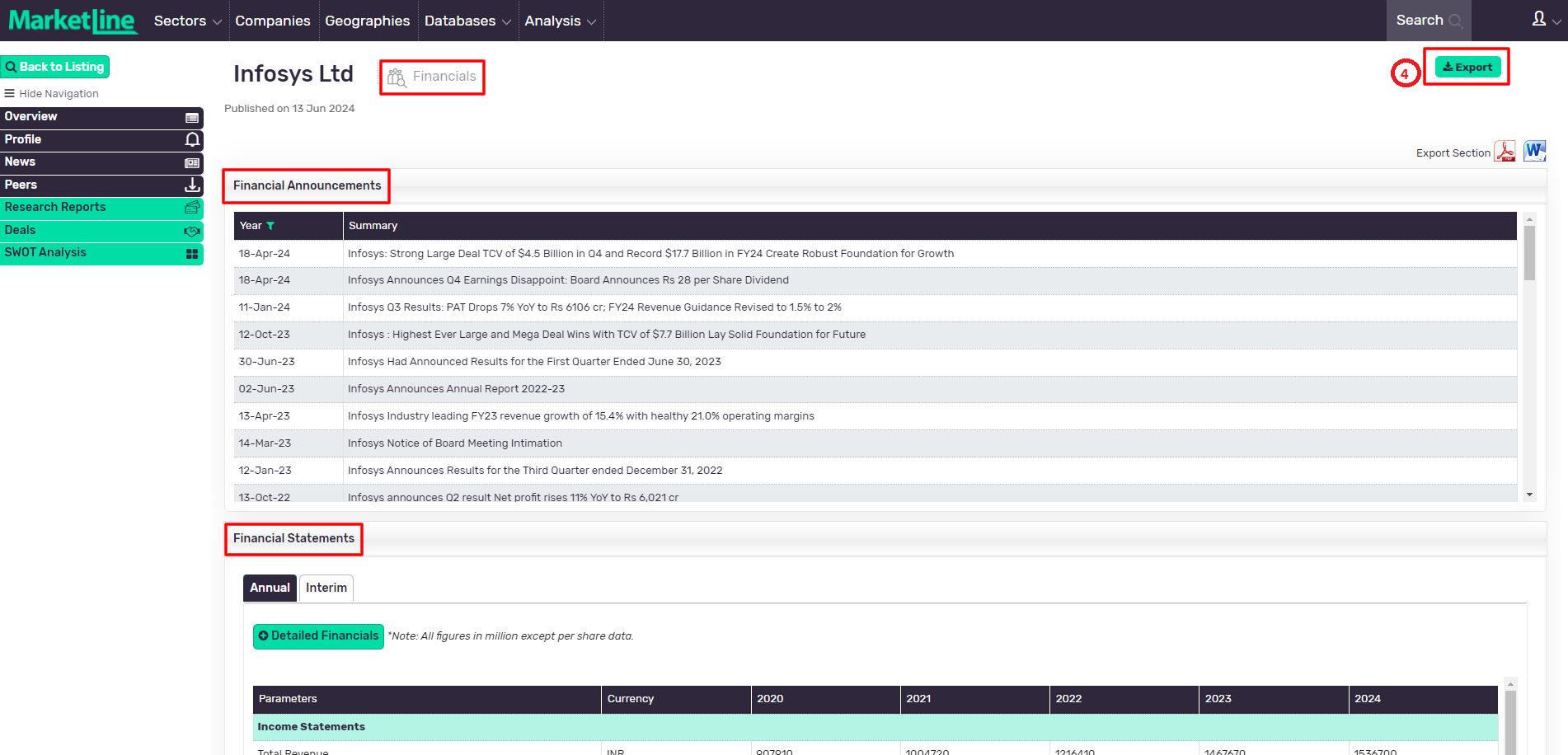Click the green Export button

click(1467, 67)
